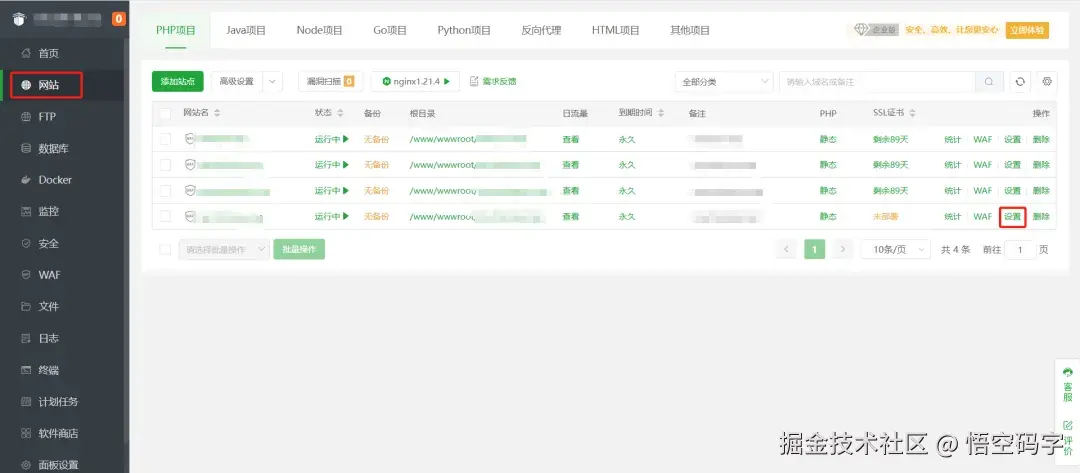Open the 首页 home icon in sidebar
Image resolution: width=1080 pixels, height=473 pixels.
click(26, 54)
